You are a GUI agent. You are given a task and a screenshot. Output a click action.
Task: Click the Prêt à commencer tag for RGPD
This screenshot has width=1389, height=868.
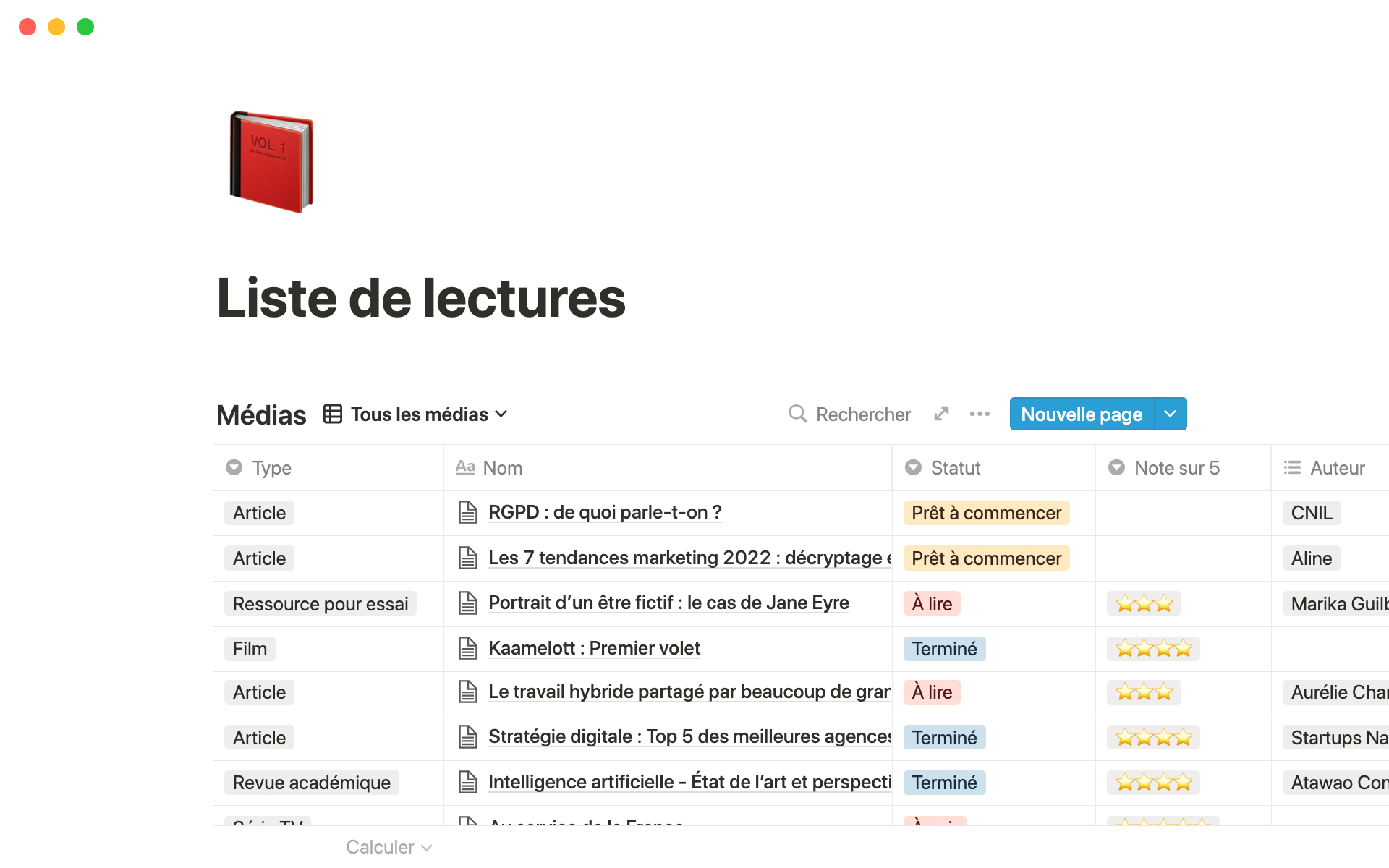tap(986, 513)
